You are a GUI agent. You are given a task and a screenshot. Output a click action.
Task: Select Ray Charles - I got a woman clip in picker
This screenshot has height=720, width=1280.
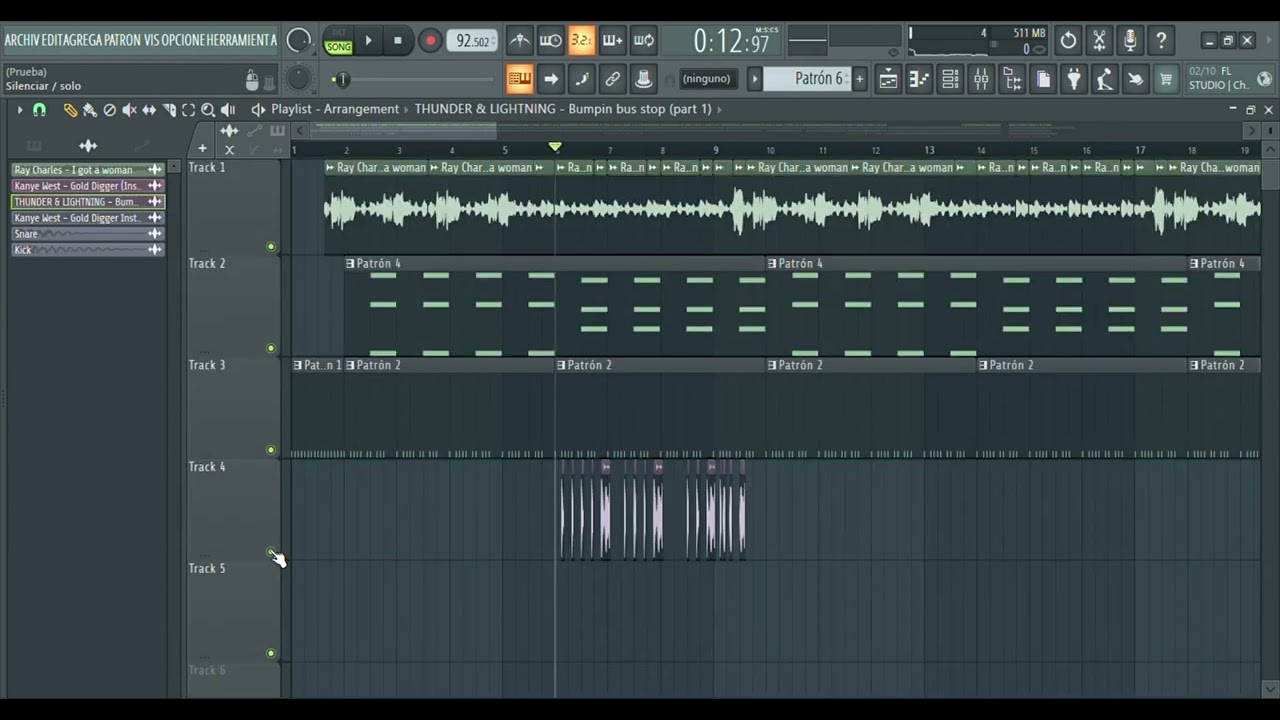point(88,170)
